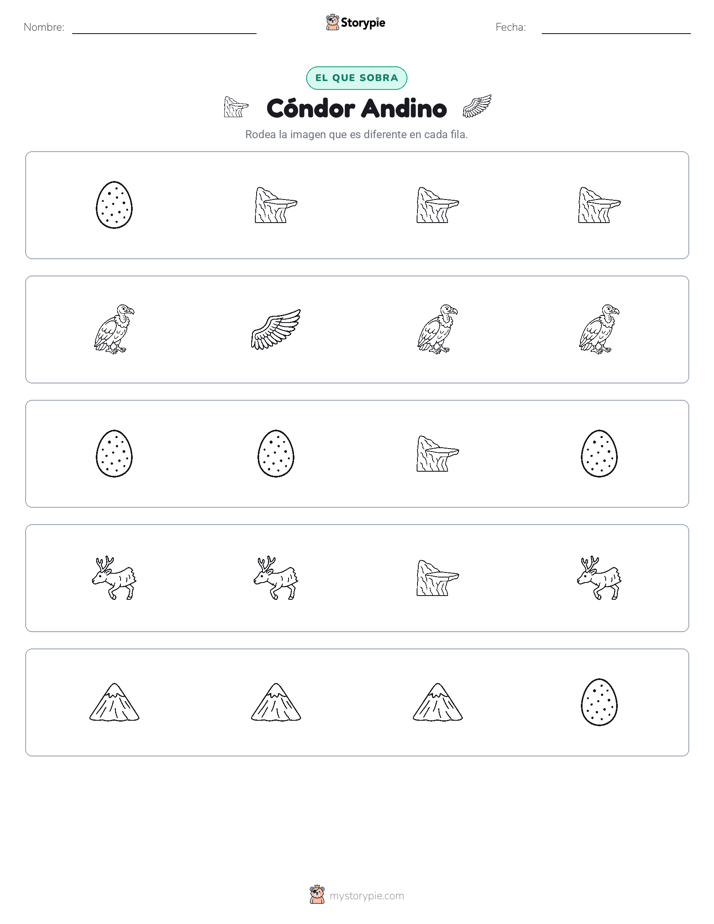Click the wing icon beside the title
Image resolution: width=714 pixels, height=924 pixels.
tap(477, 106)
